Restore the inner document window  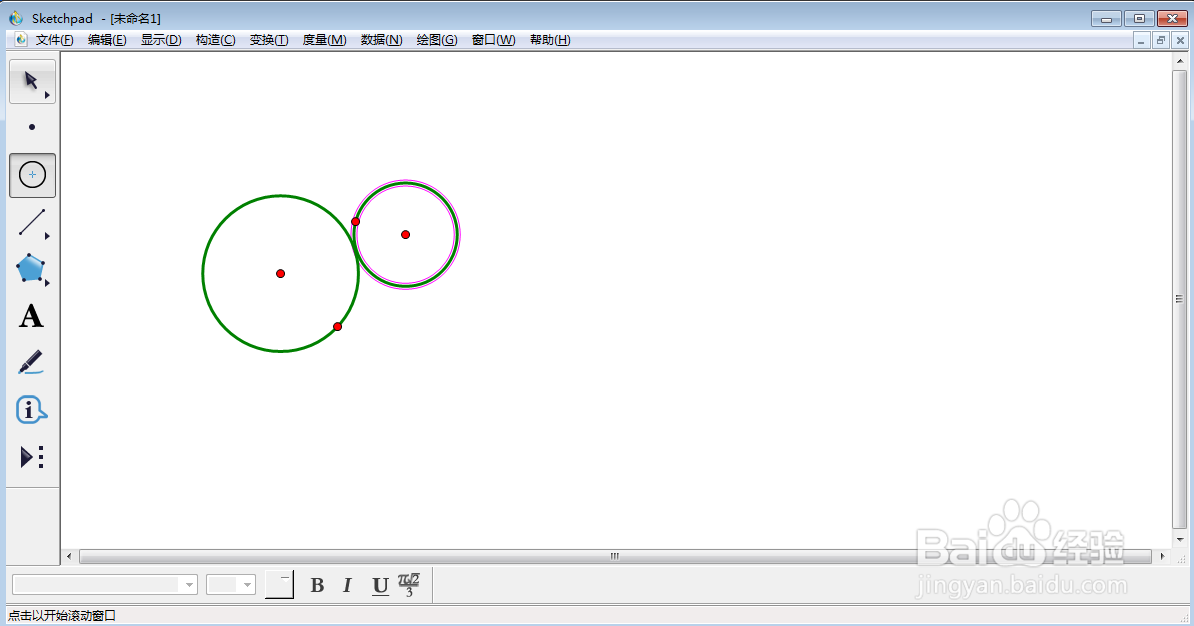coord(1160,40)
